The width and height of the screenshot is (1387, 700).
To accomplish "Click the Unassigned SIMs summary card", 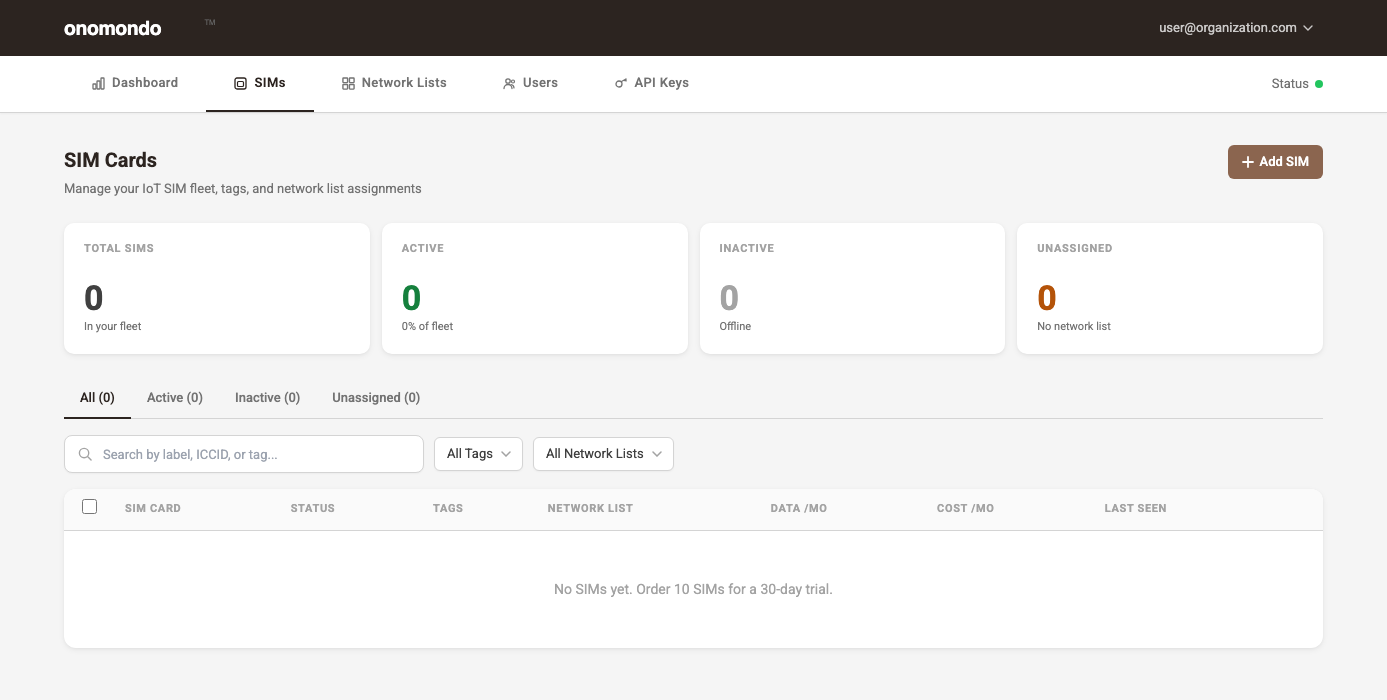I will tap(1170, 288).
